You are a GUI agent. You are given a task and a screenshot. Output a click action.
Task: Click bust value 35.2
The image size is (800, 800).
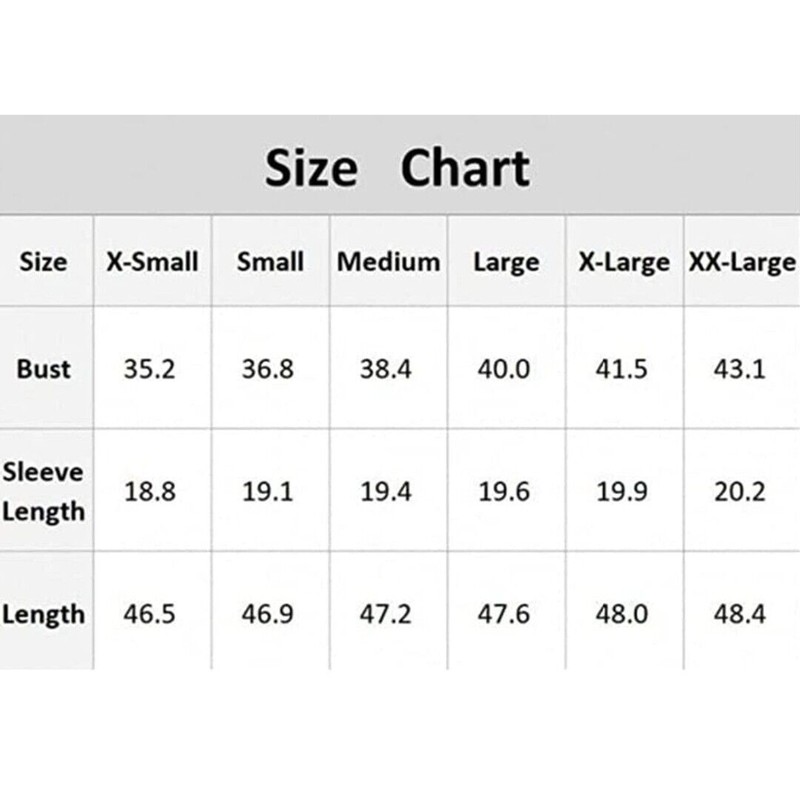(149, 369)
